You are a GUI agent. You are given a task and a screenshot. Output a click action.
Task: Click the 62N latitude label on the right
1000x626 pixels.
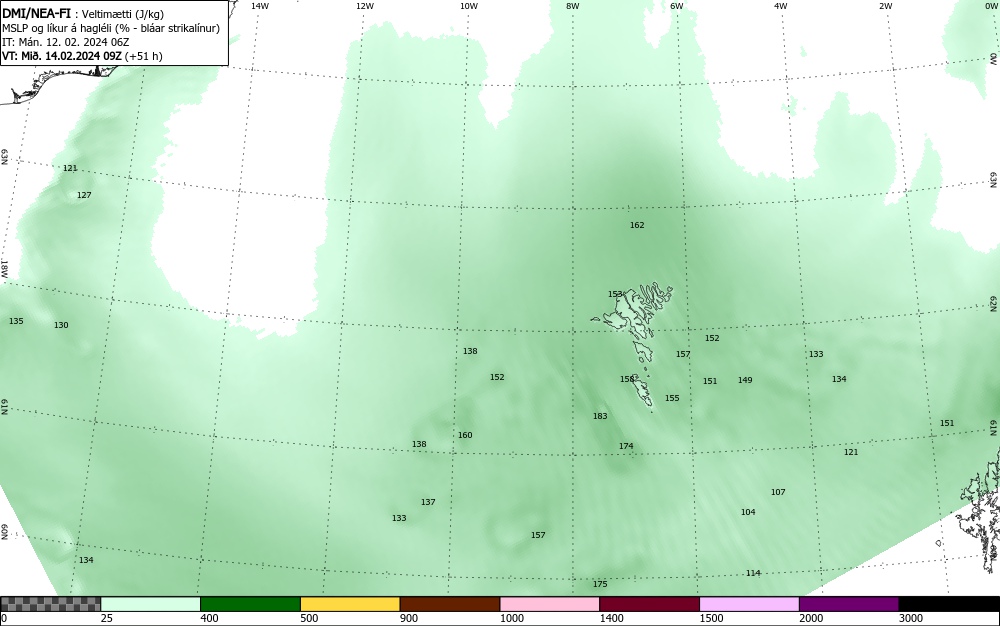(994, 303)
